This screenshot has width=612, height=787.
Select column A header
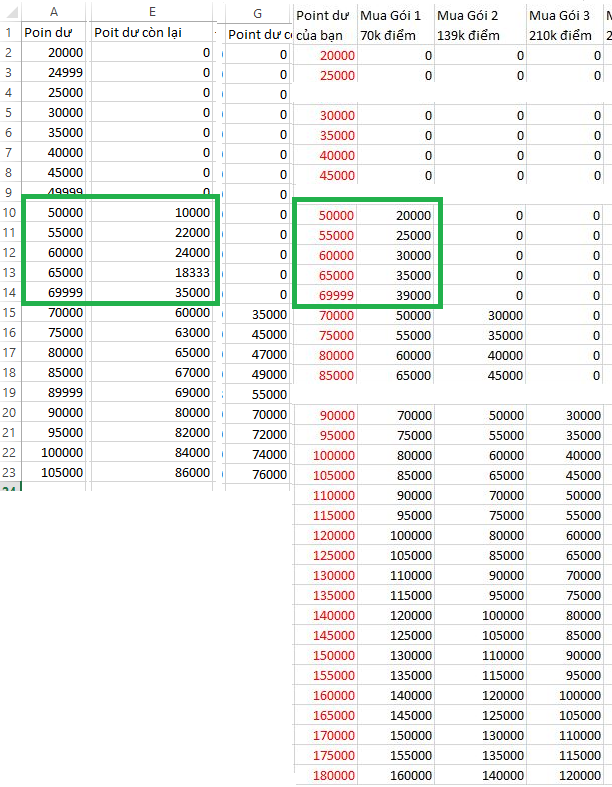click(54, 12)
